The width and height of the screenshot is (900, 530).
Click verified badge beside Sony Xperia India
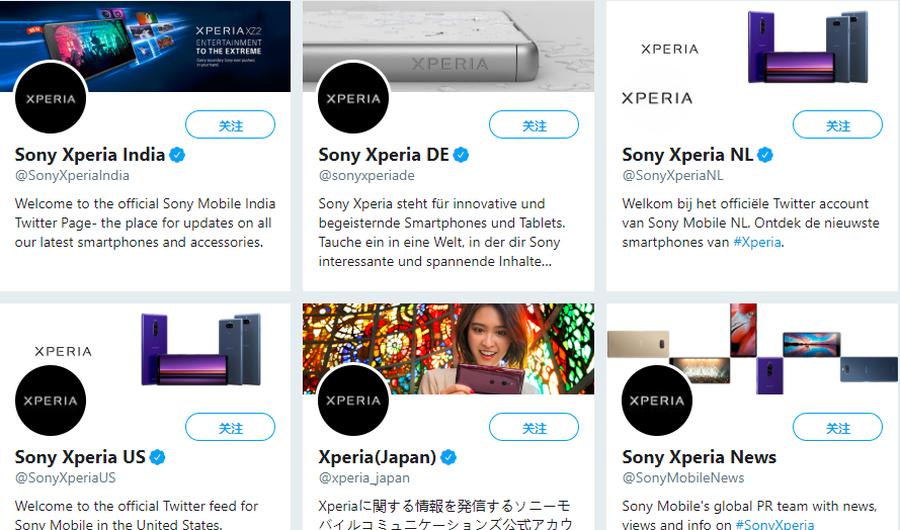[x=177, y=155]
